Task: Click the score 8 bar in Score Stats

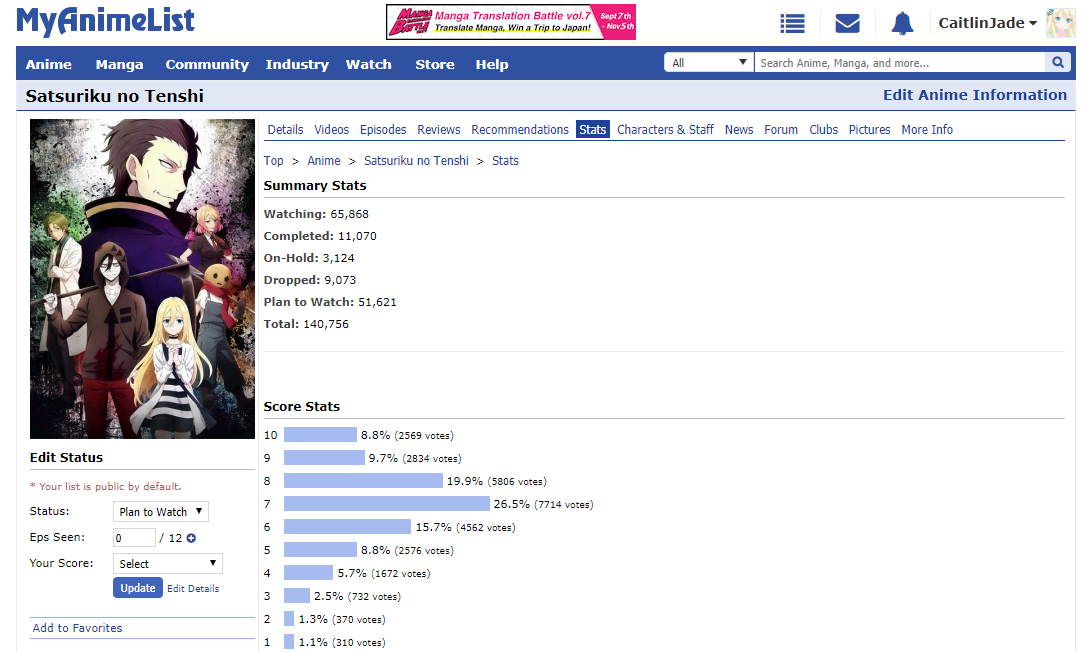Action: coord(363,481)
